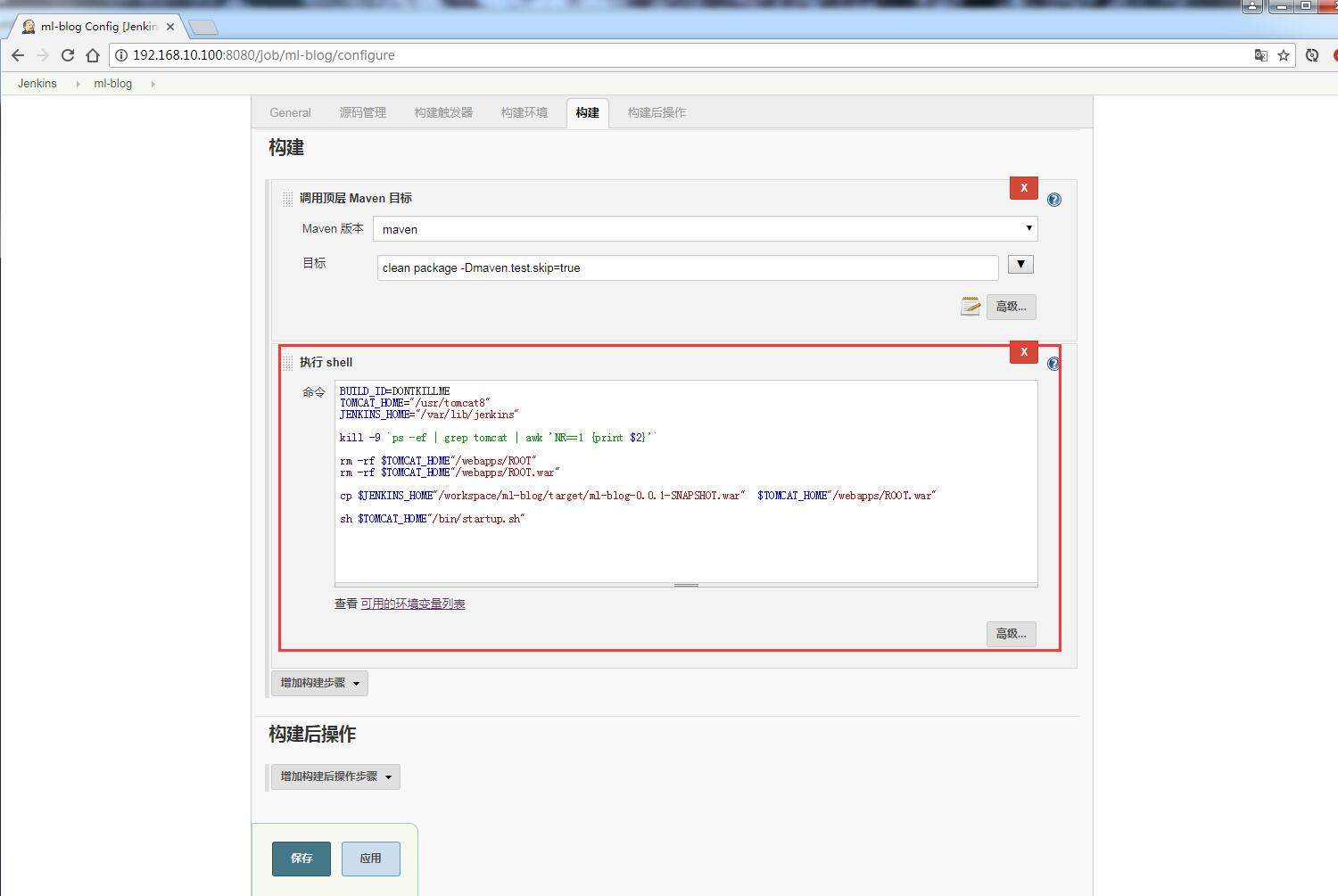Open help for Execute shell step

[1053, 364]
